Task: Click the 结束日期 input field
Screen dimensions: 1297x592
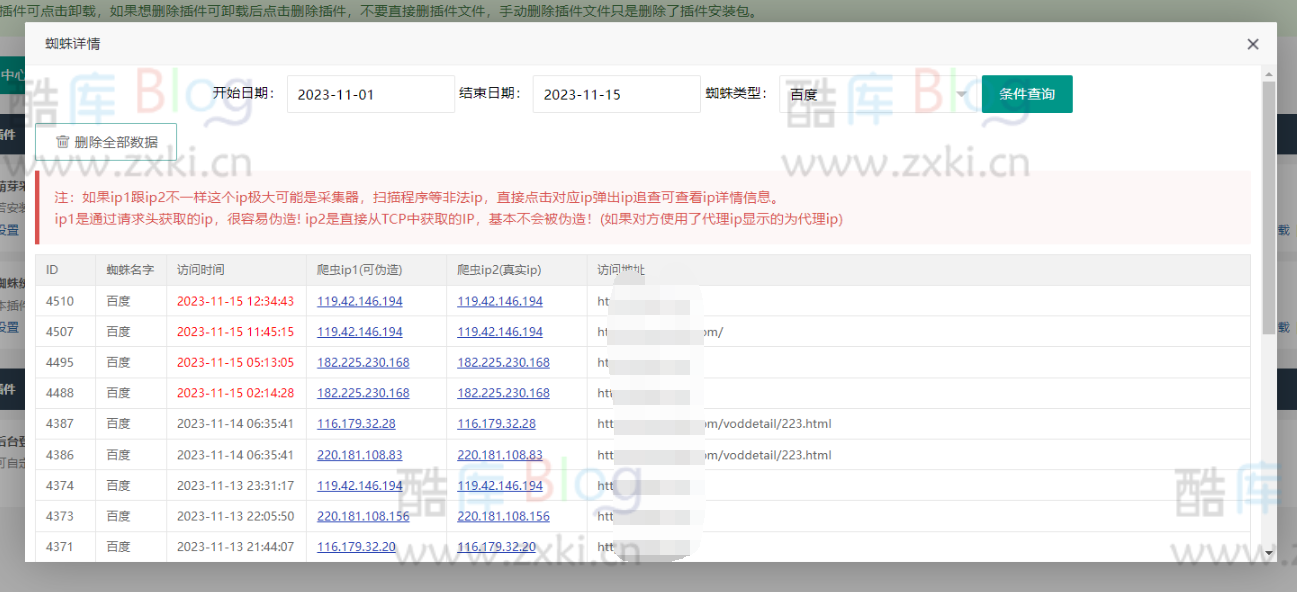Action: (616, 94)
